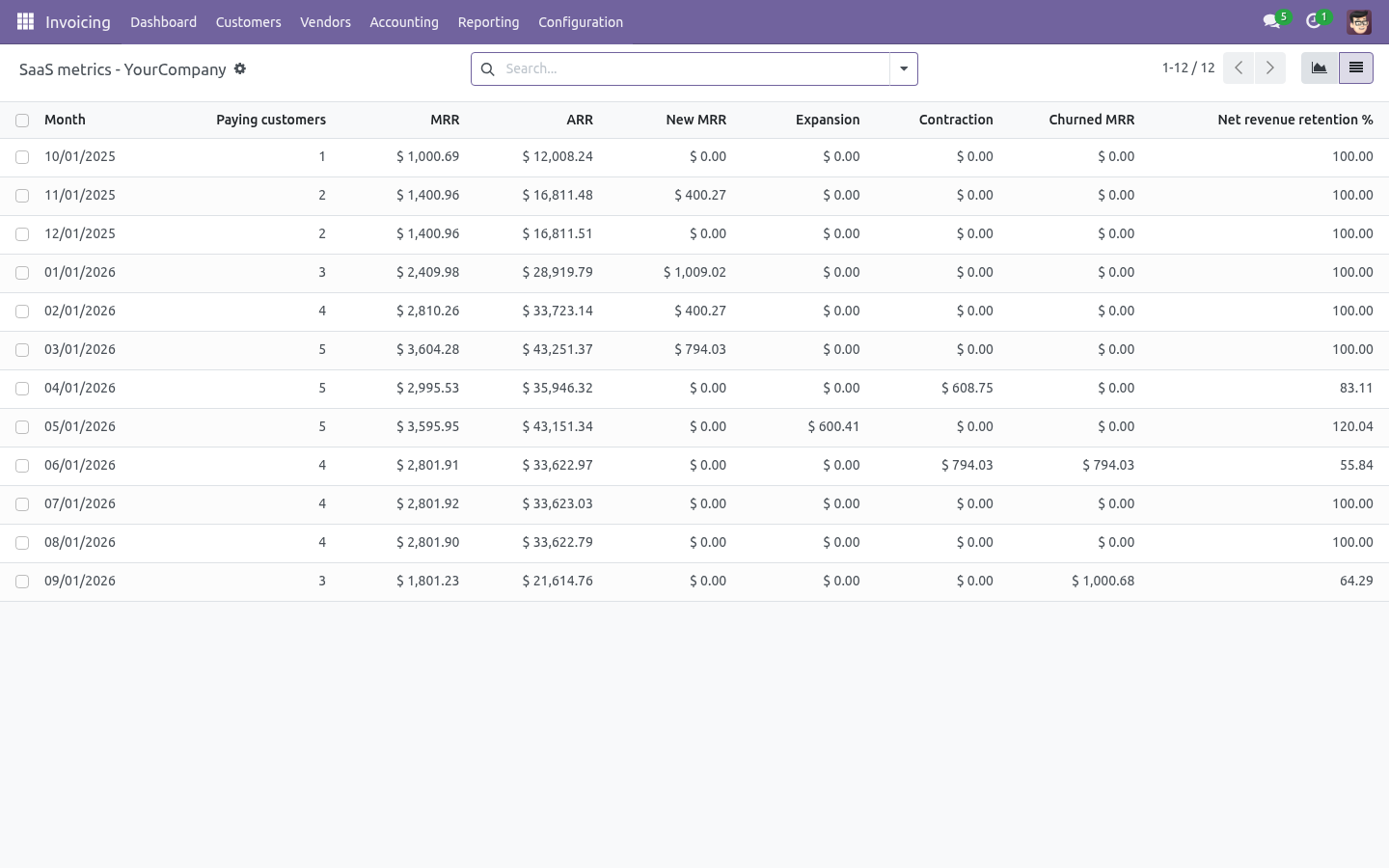Sort by the Month column header
Screen dimensions: 1389x868
65,120
